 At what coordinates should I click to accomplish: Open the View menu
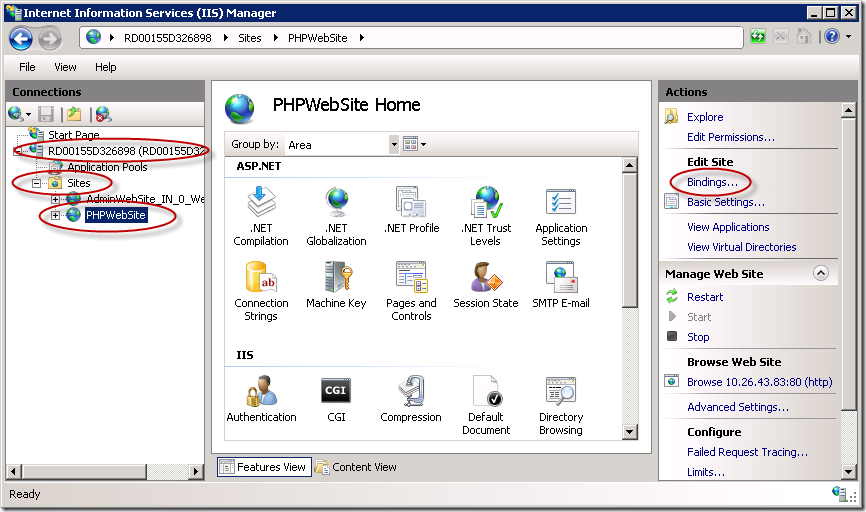coord(65,67)
